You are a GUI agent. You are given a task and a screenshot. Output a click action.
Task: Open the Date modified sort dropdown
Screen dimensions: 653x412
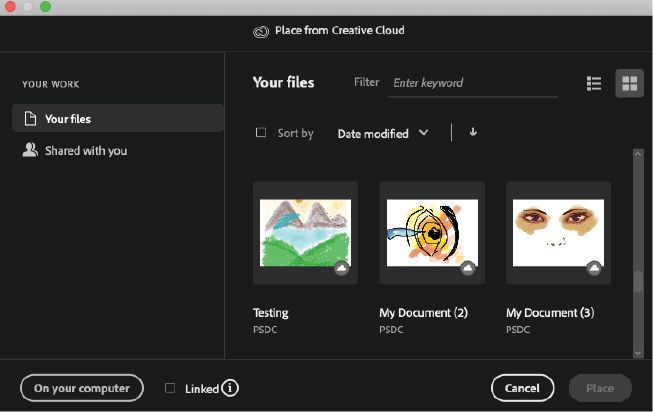[383, 133]
